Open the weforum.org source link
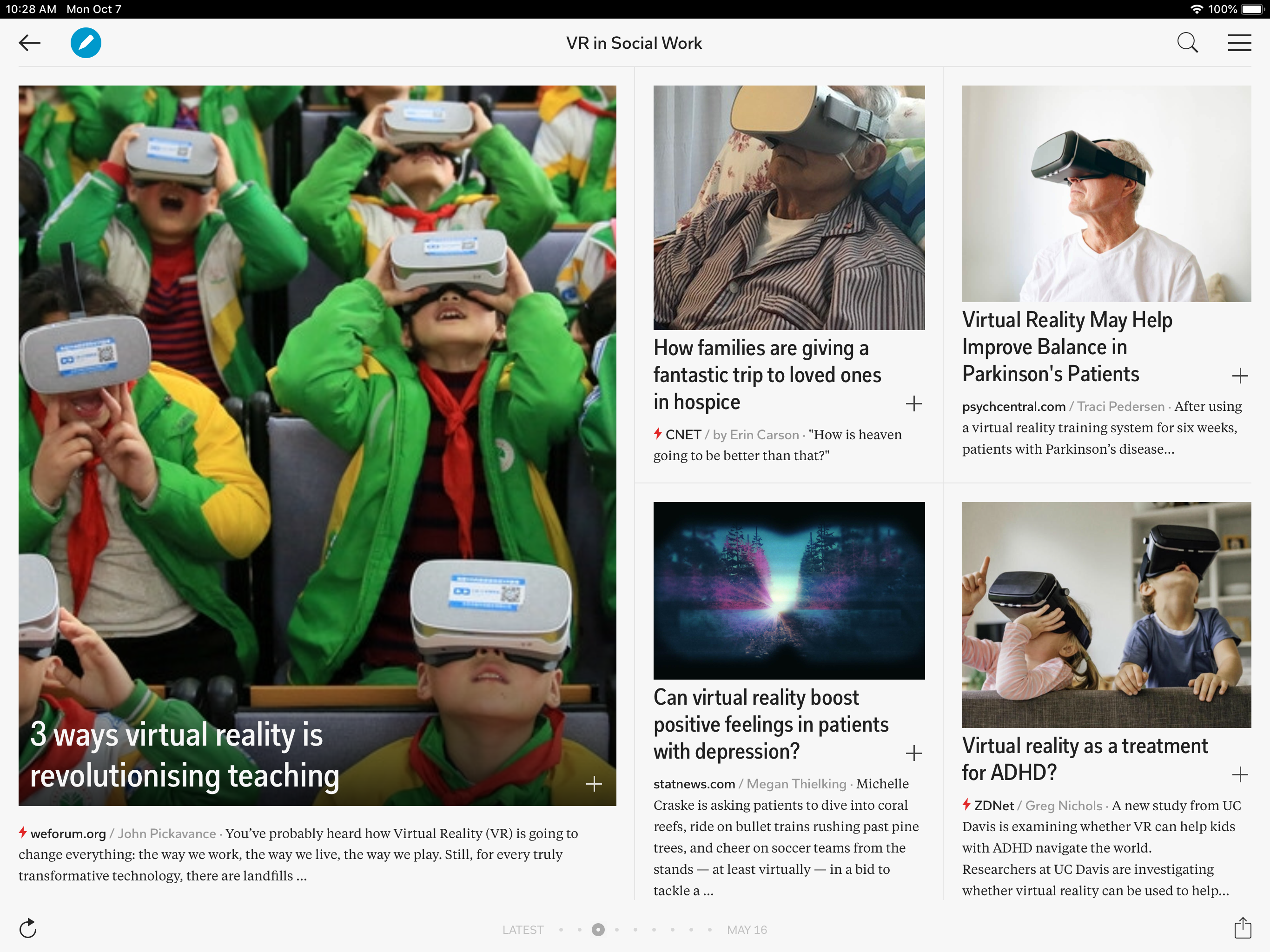Screen dimensions: 1270x952 click(68, 833)
